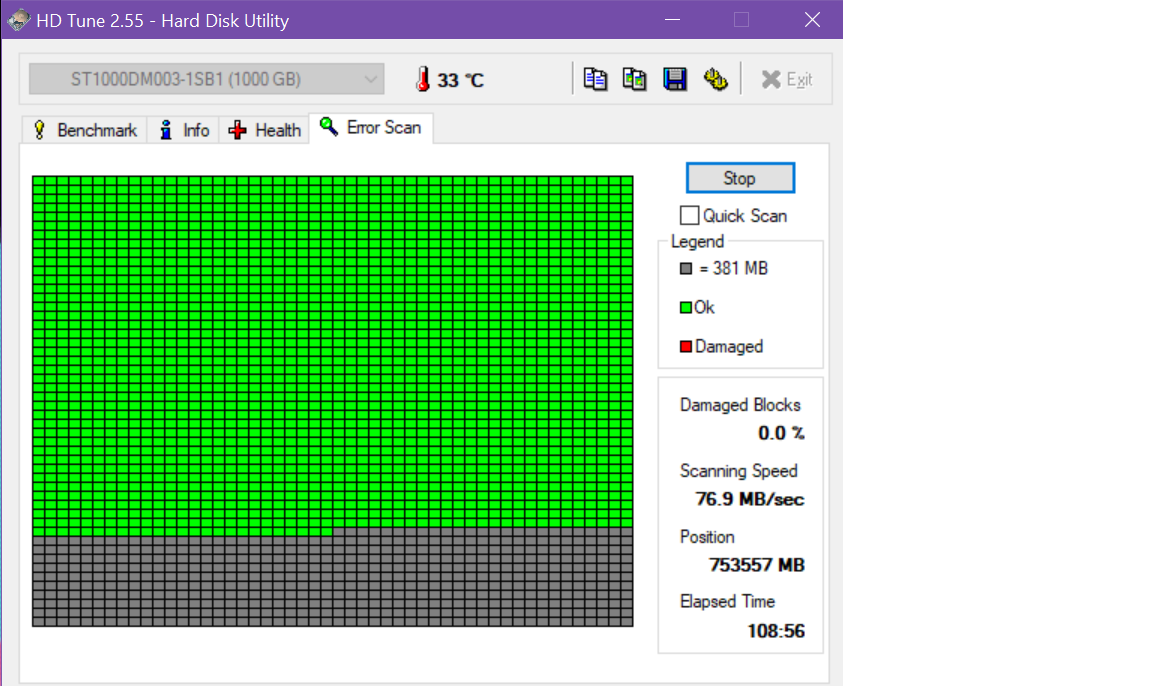Viewport: 1152px width, 686px height.
Task: Click the Legend group label
Action: (x=697, y=242)
